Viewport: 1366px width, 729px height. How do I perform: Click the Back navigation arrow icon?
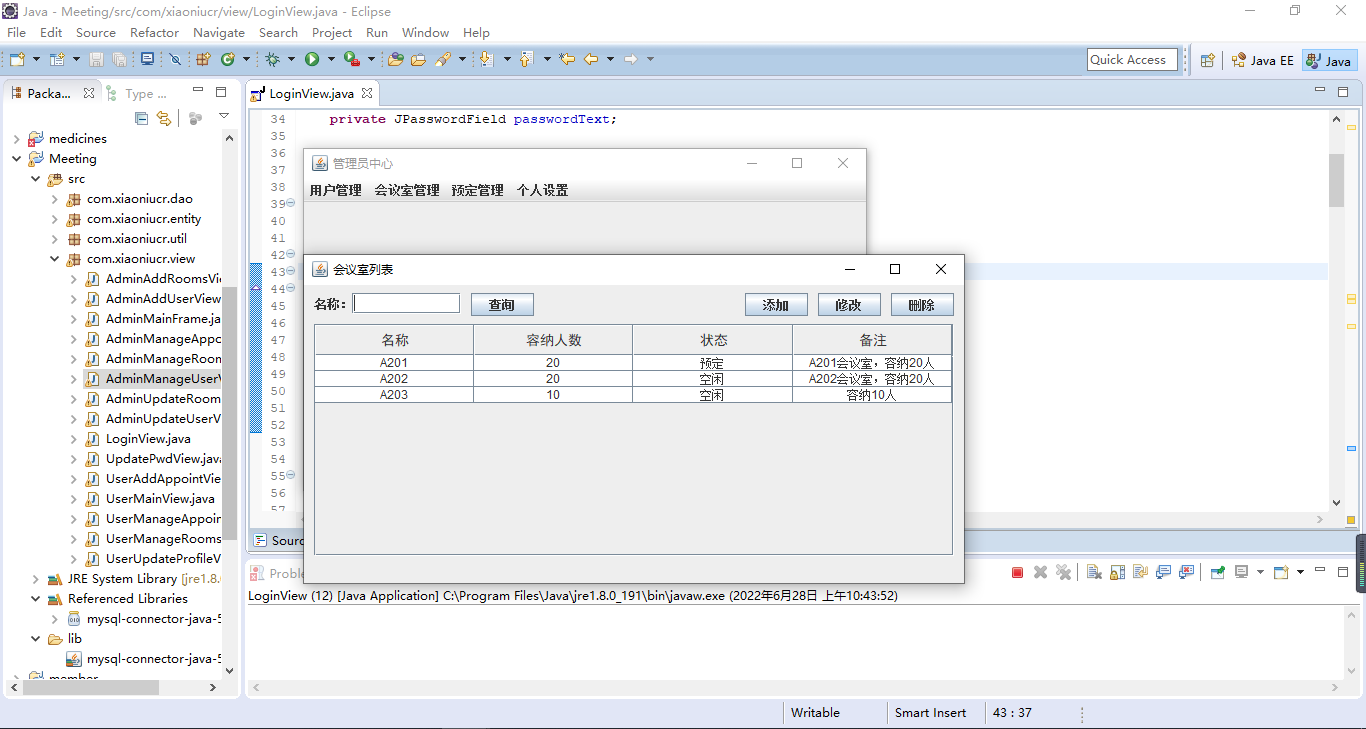pos(591,59)
